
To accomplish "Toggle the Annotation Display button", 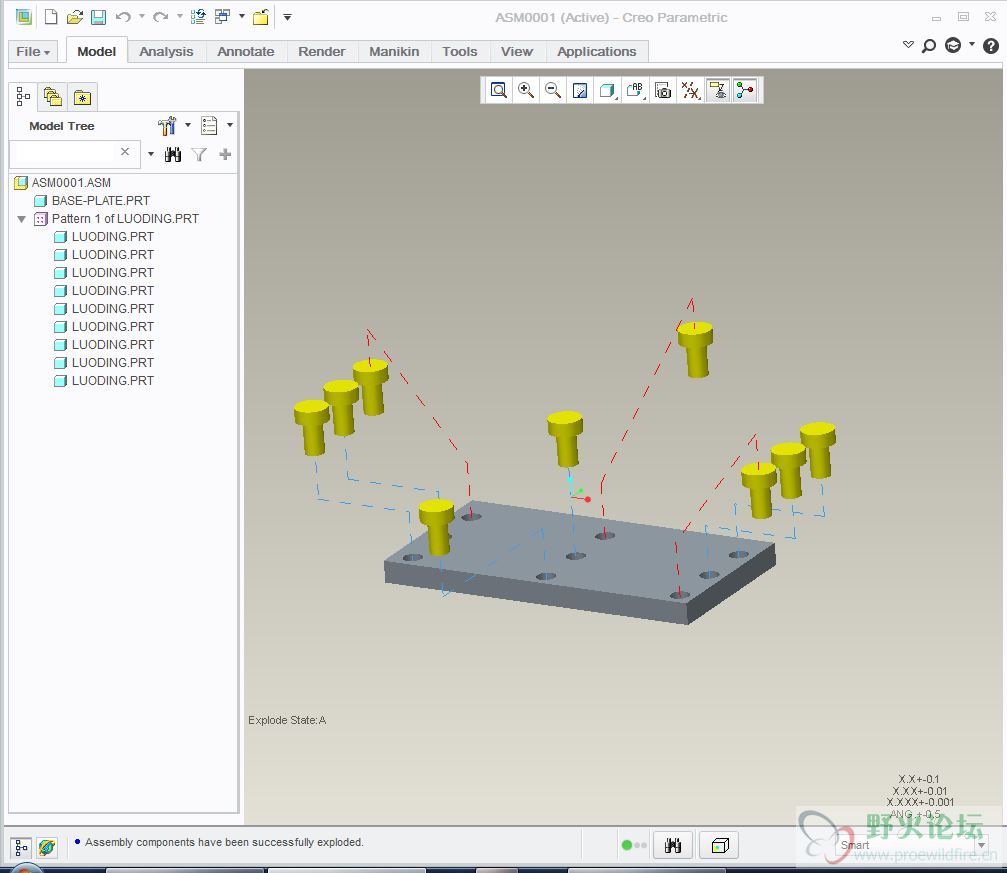I will [717, 90].
